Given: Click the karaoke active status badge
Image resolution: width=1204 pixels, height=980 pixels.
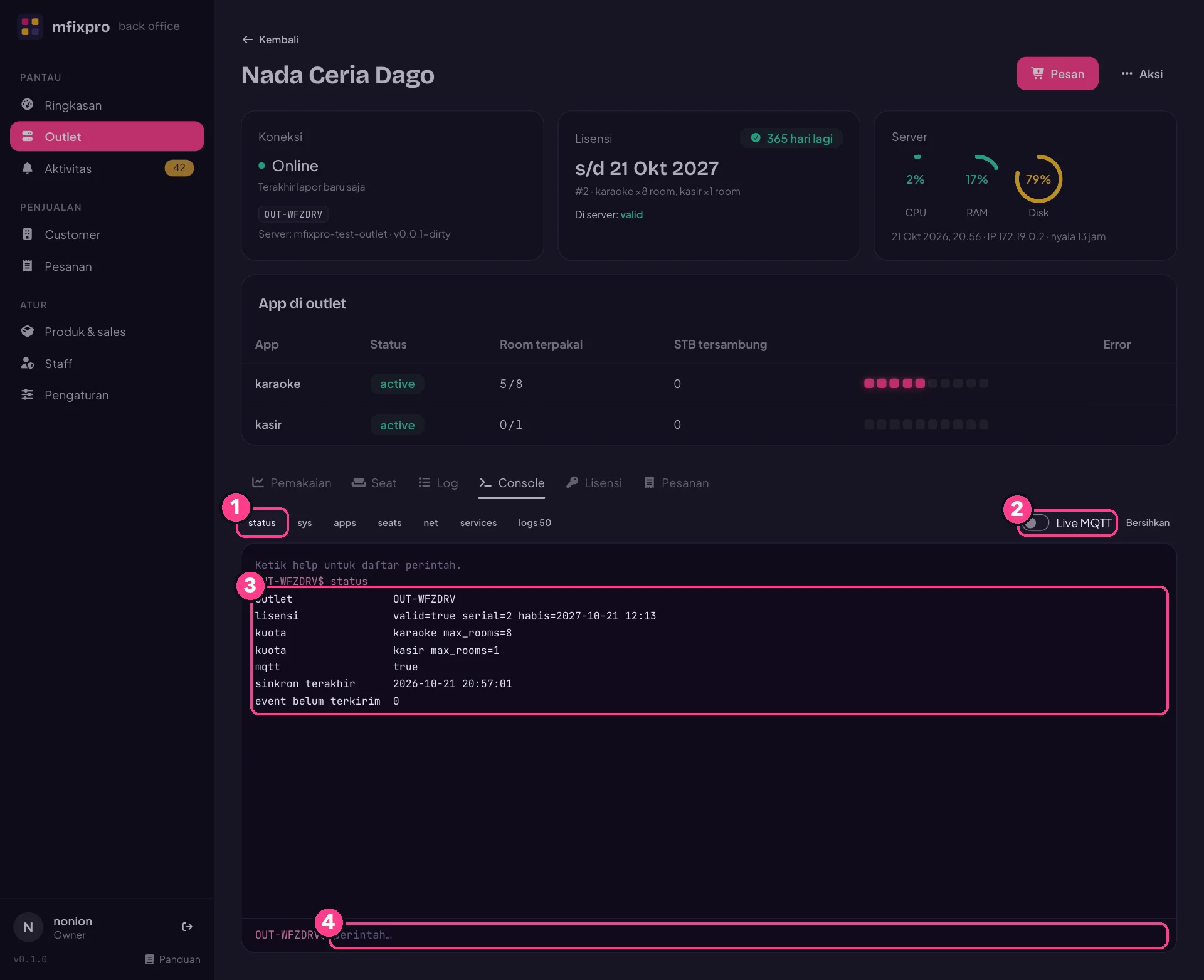Looking at the screenshot, I should (398, 384).
